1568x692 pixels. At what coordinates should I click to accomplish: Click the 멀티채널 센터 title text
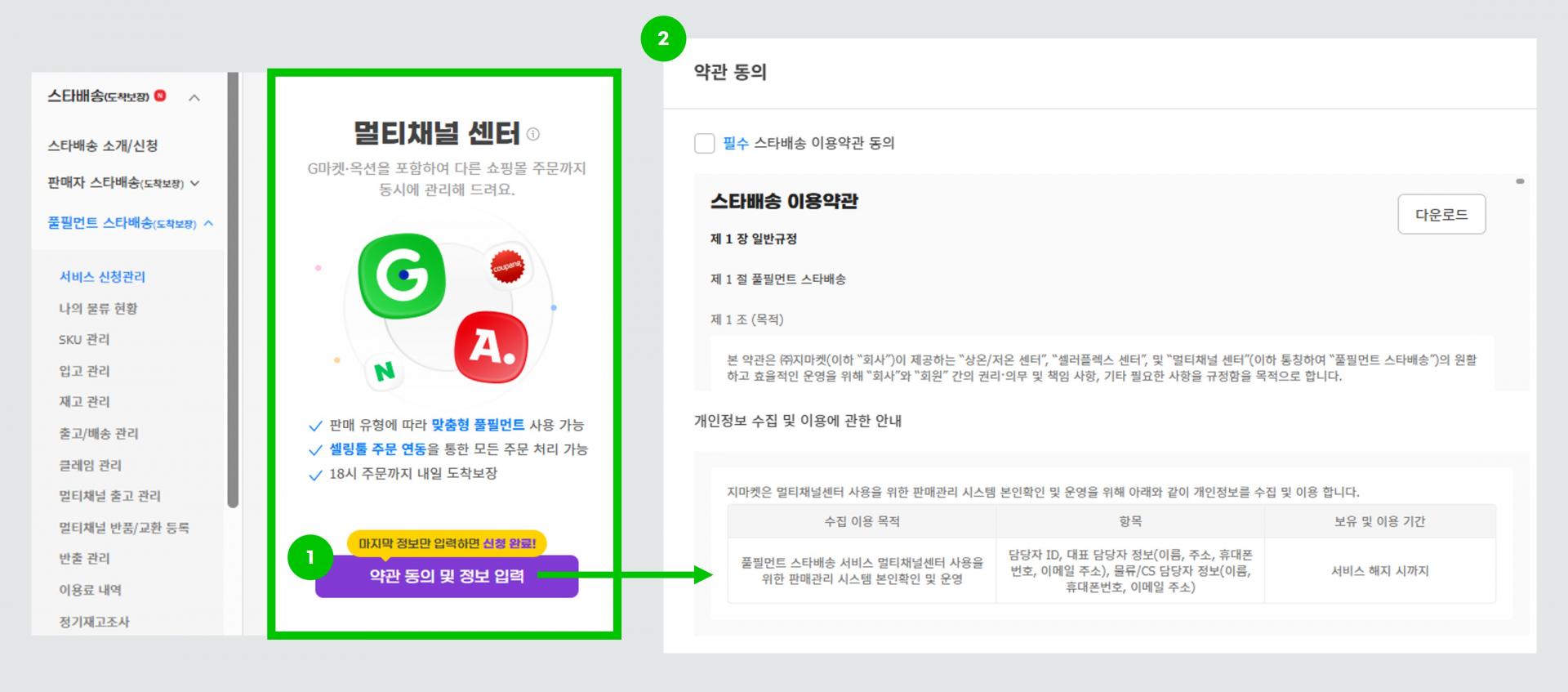pos(436,133)
